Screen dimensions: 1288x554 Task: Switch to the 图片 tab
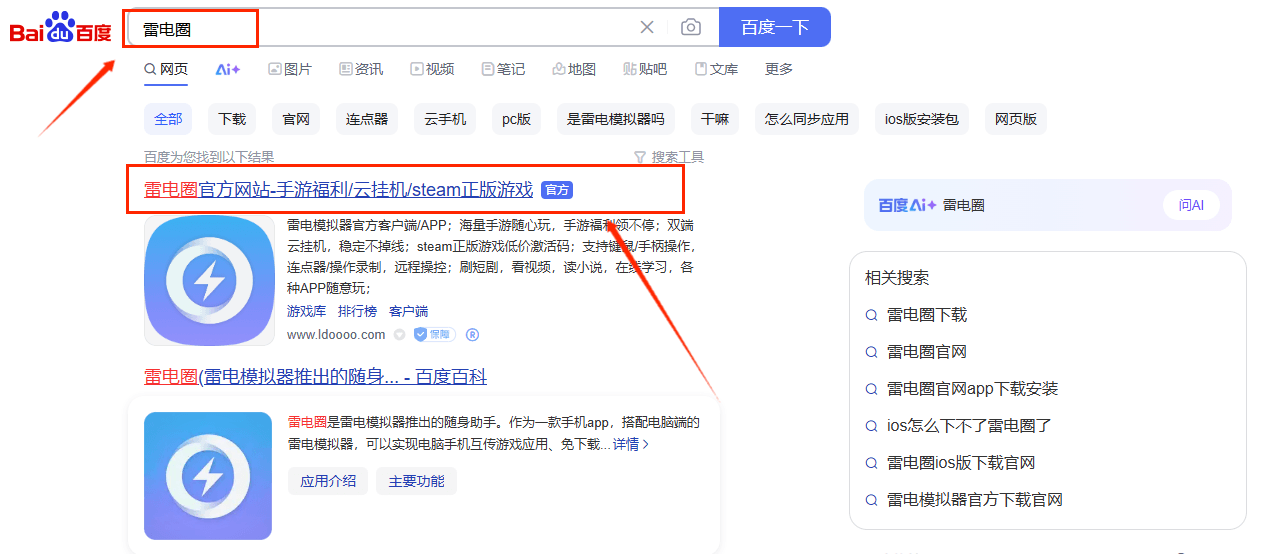point(290,69)
